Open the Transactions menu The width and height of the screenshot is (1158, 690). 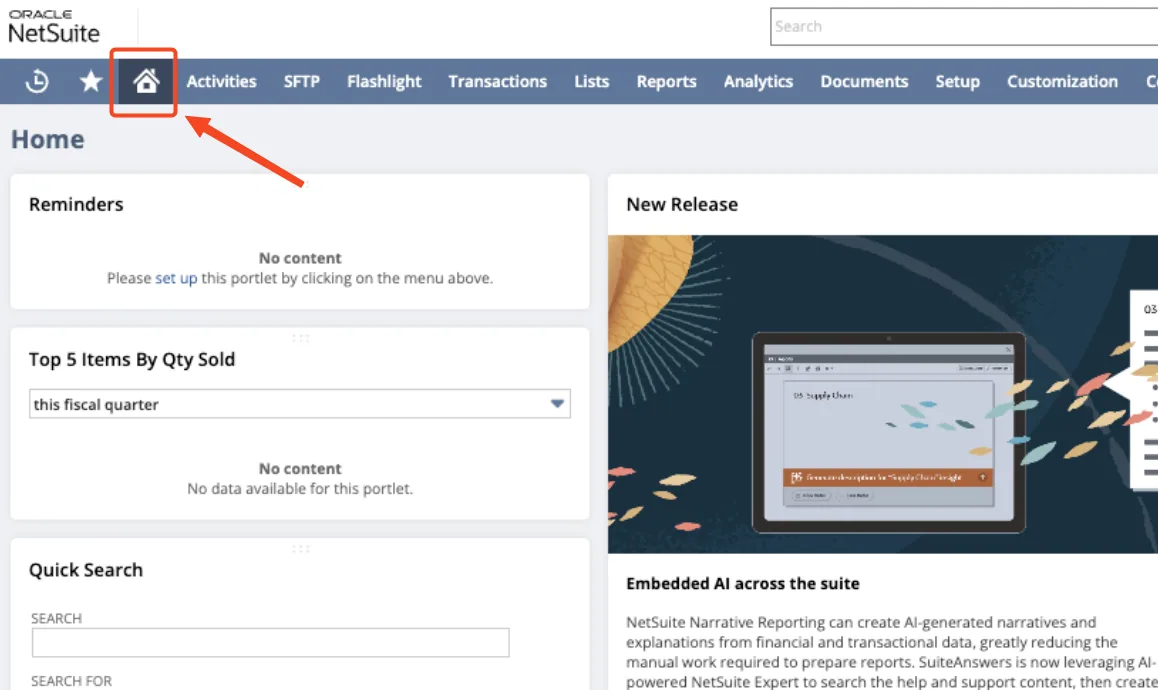point(497,81)
